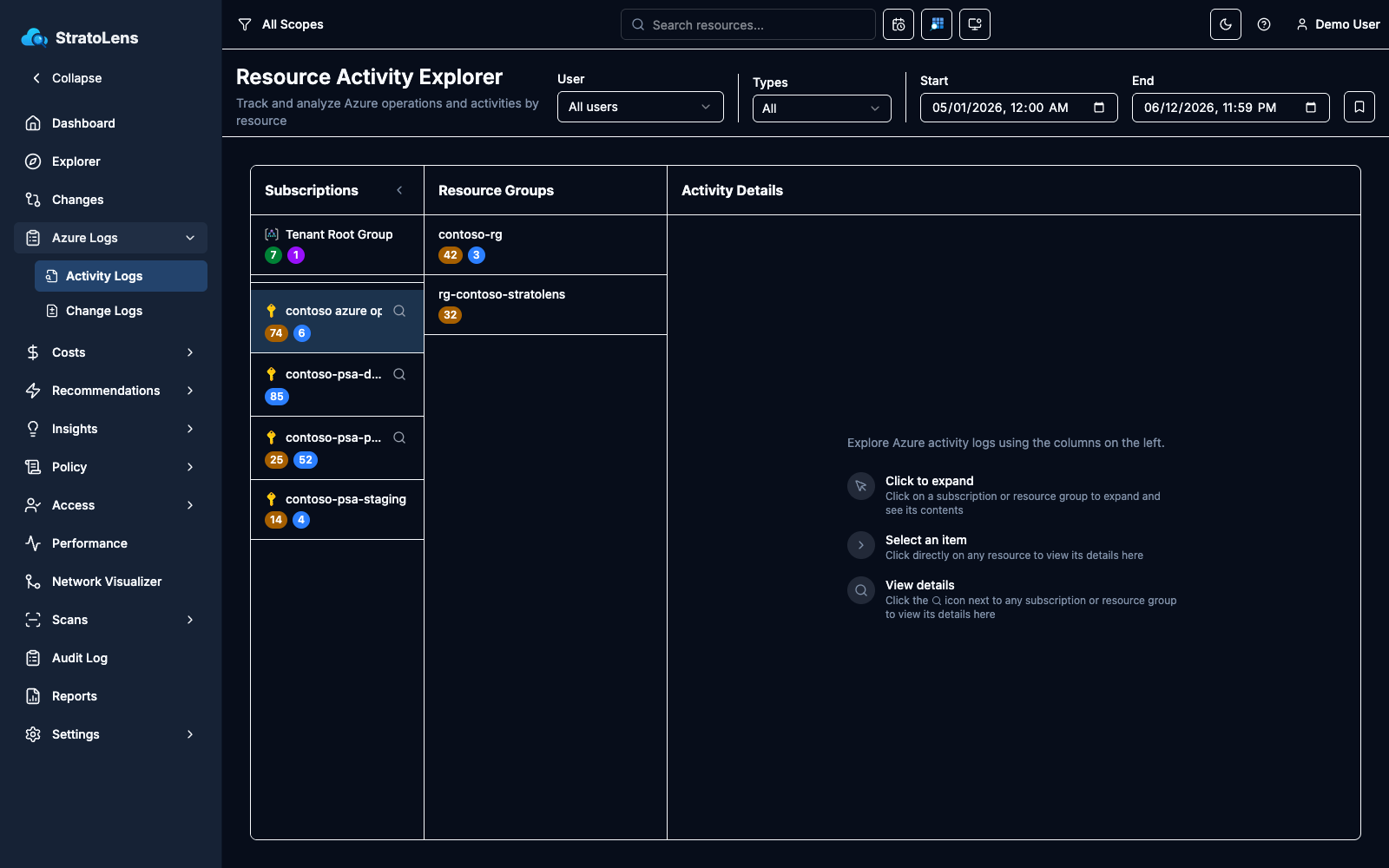Select contoso-psa-staging subscription
Viewport: 1389px width, 868px height.
(x=337, y=510)
